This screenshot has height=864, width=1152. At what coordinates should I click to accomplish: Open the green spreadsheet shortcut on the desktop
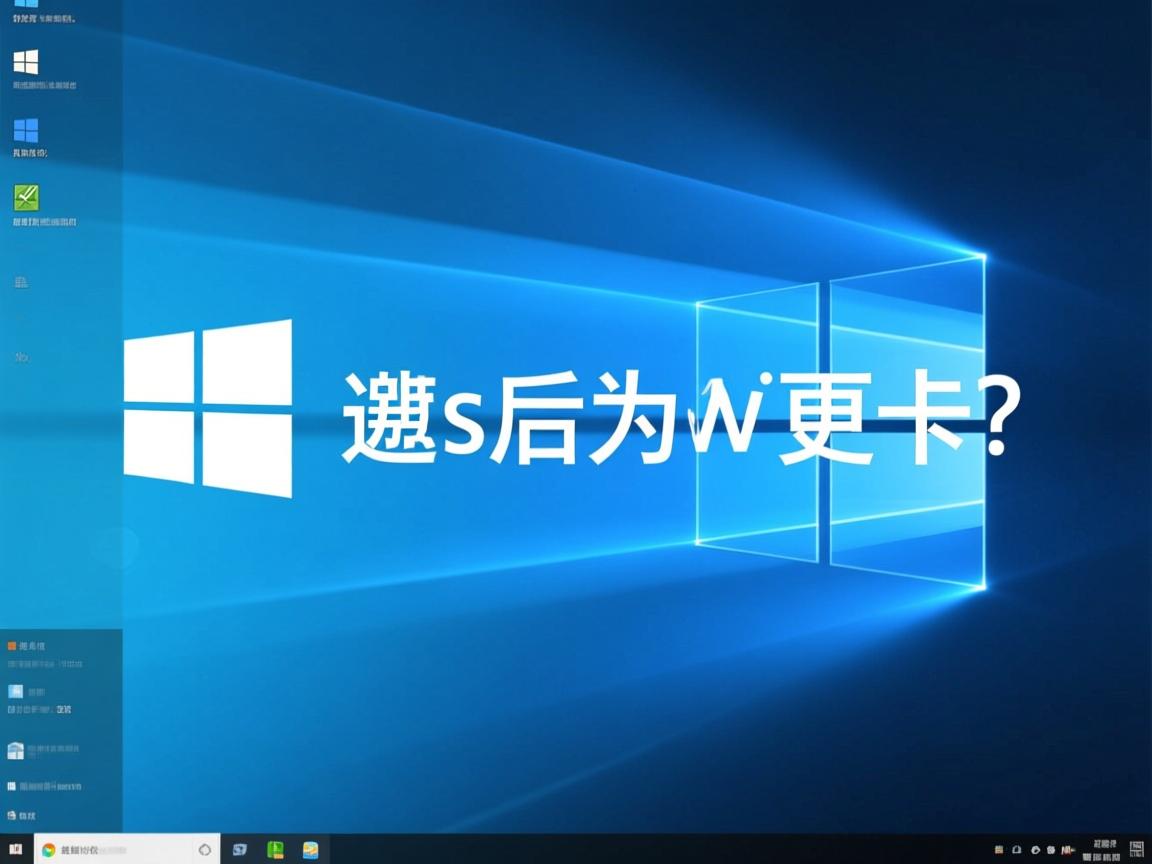(x=25, y=197)
